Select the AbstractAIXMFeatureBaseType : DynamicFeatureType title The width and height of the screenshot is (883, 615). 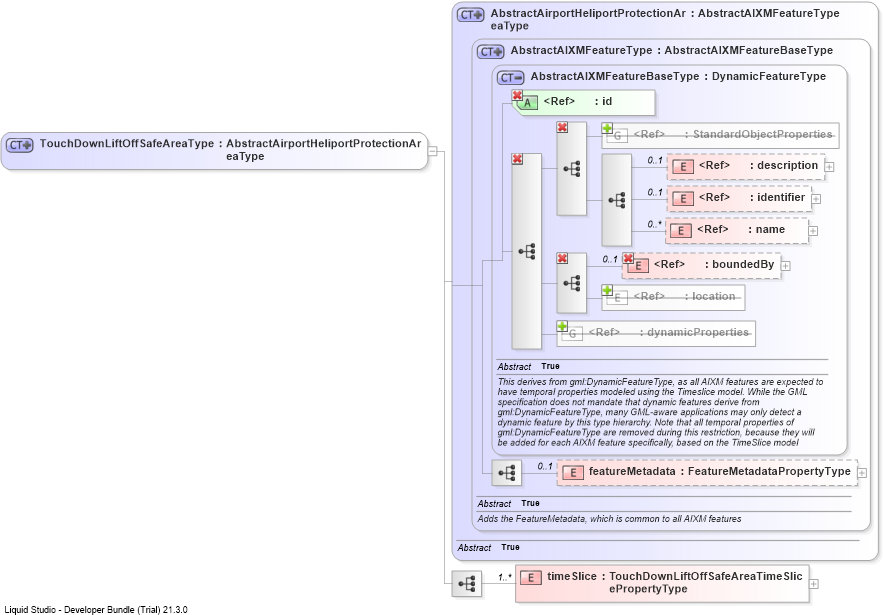(x=678, y=77)
